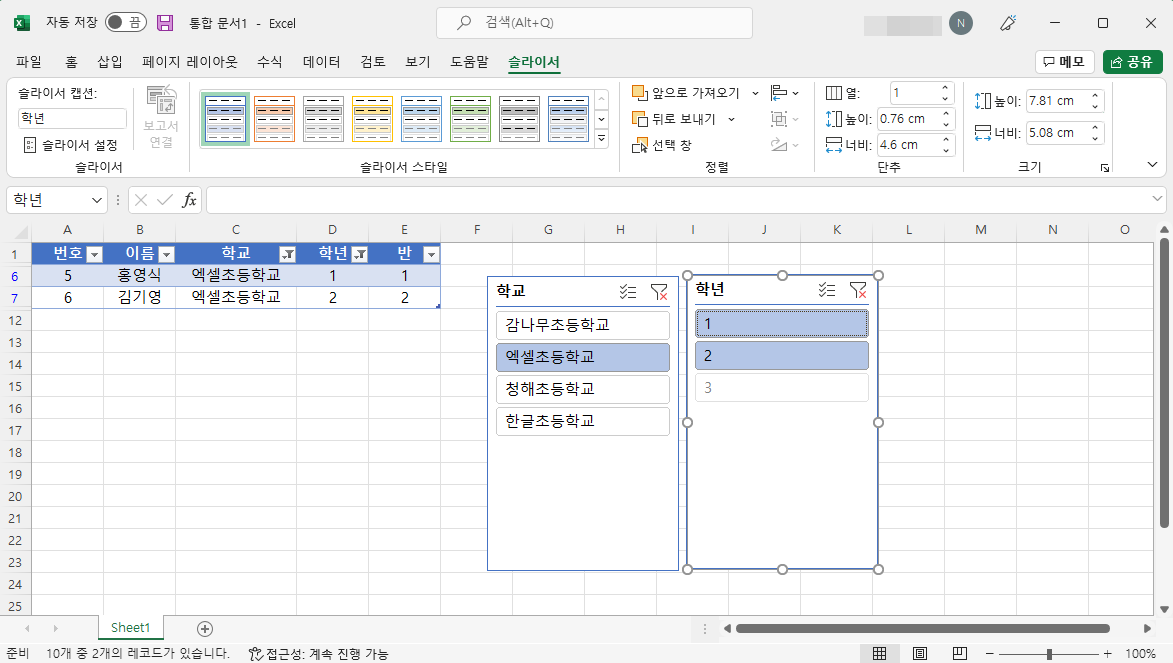Click the 앞으로 가져오기 bring forward icon

pyautogui.click(x=639, y=90)
